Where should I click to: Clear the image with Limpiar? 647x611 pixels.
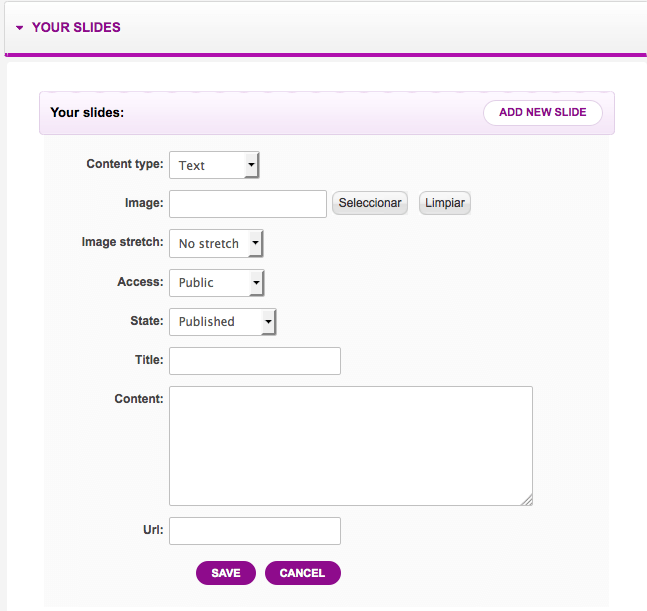pos(445,203)
